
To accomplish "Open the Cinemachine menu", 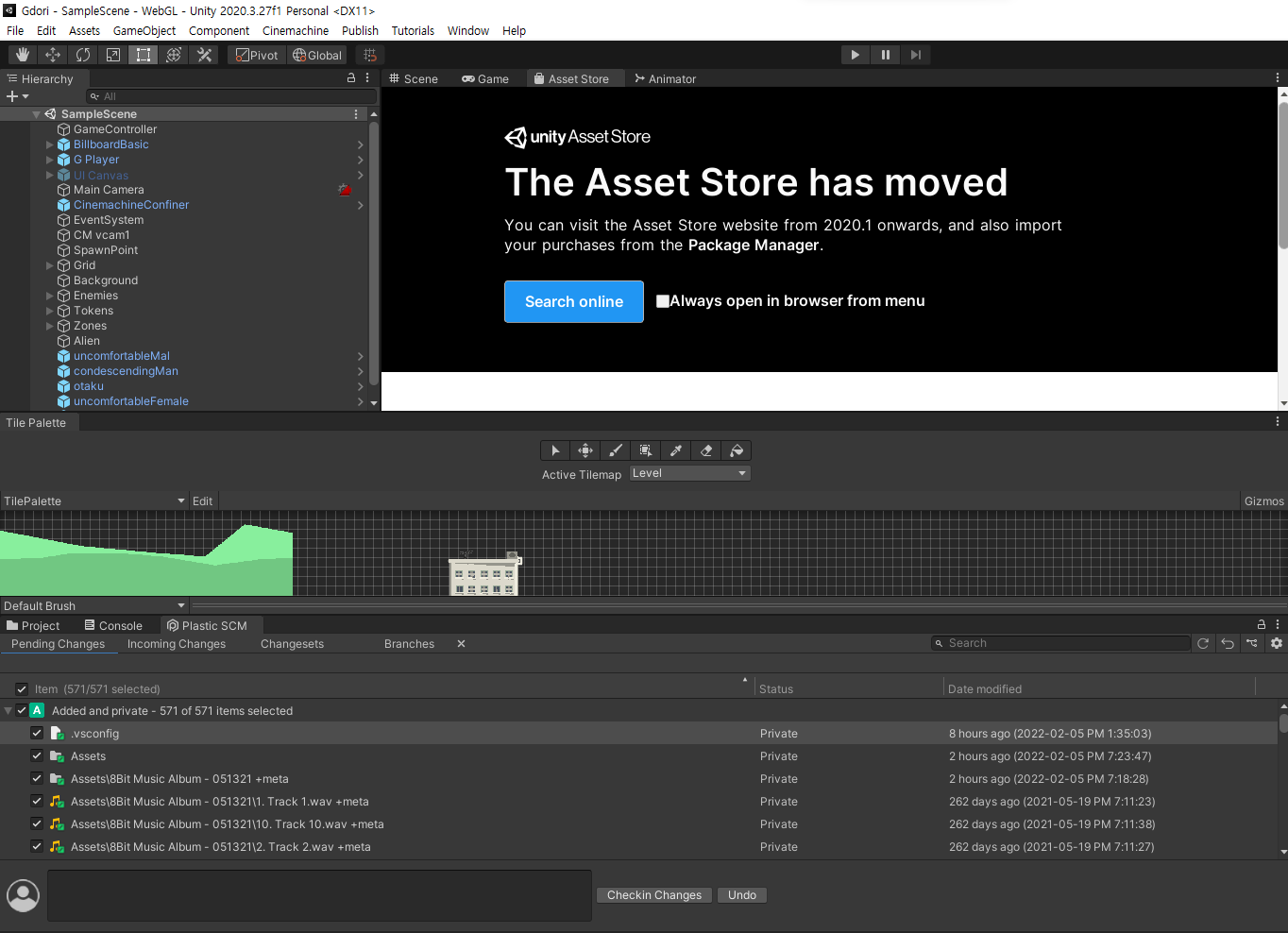I will click(x=296, y=30).
